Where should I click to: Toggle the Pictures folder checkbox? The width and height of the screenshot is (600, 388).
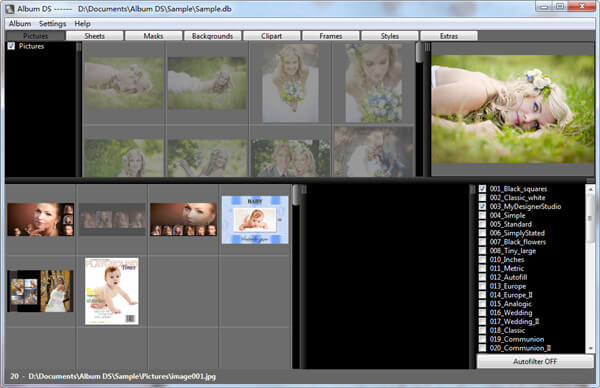11,46
